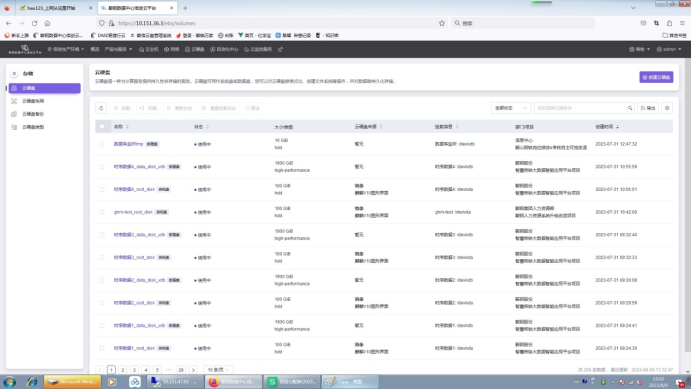
Task: Click the browser search box
Action: (523, 23)
